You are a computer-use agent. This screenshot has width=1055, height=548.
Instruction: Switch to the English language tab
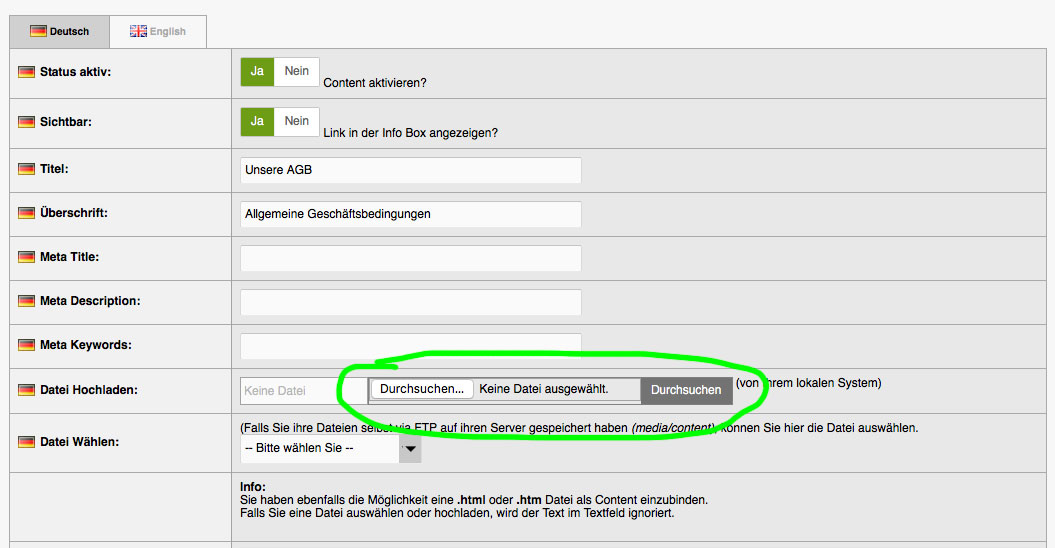(158, 32)
